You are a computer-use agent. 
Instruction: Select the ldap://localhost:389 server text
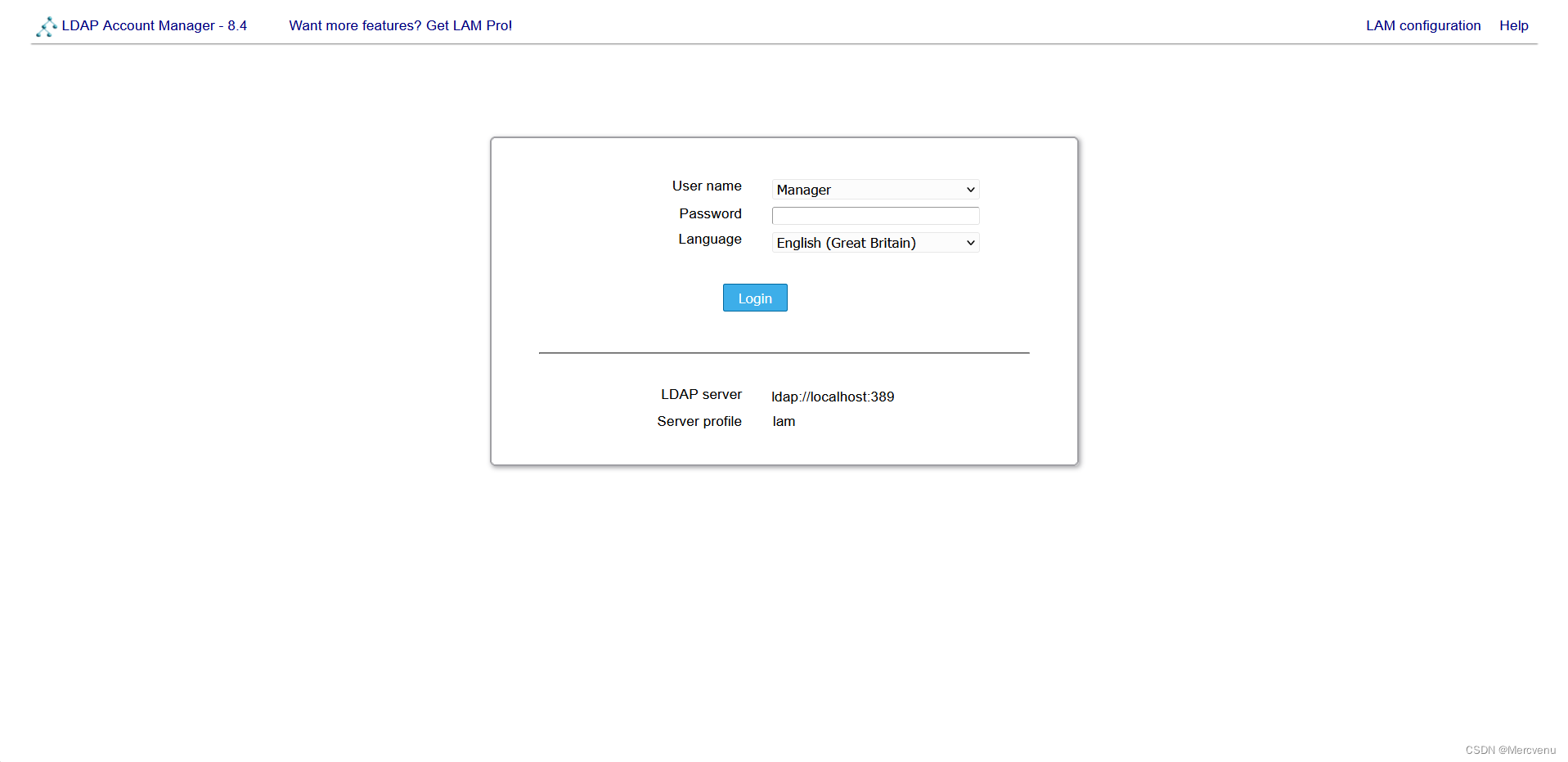(833, 397)
